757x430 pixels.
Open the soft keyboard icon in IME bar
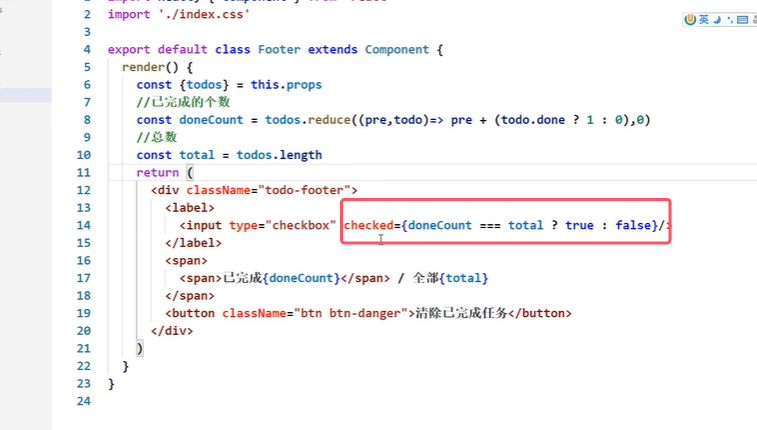(x=743, y=20)
